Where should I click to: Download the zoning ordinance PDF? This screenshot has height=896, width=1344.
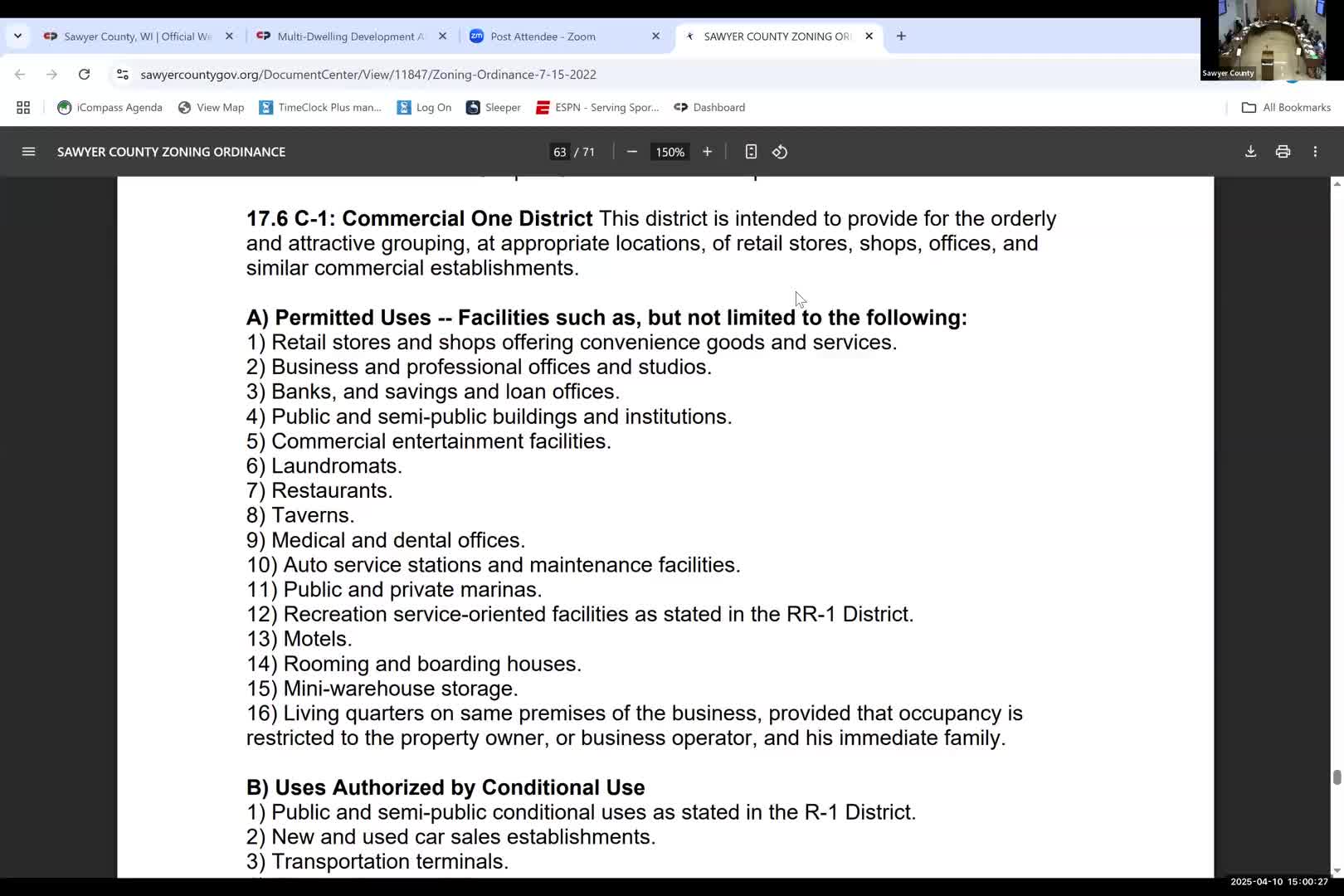click(1250, 152)
